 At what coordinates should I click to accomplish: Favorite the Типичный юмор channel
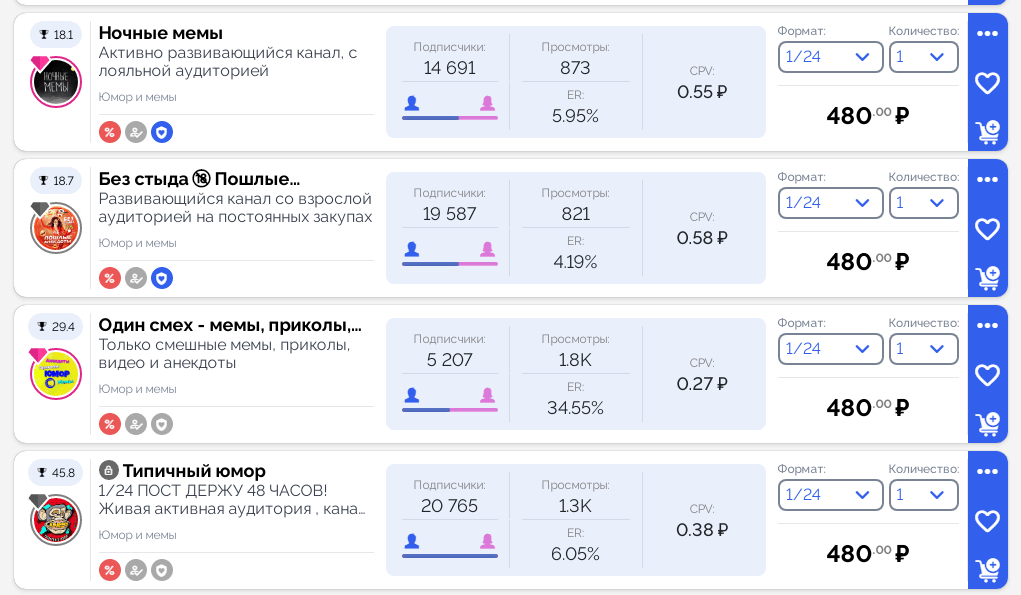click(987, 521)
